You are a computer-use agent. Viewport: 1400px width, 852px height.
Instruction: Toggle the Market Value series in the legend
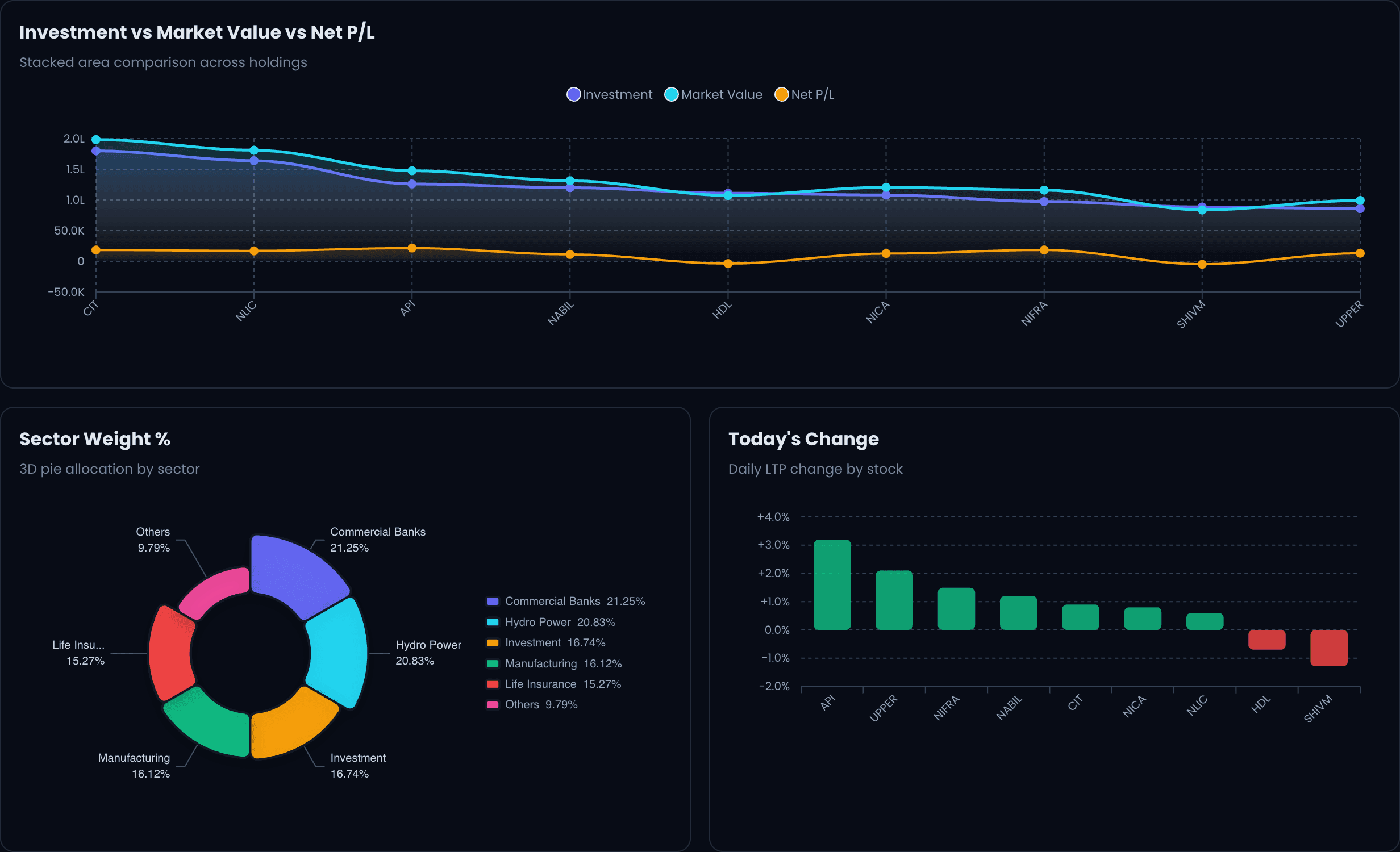(x=714, y=94)
